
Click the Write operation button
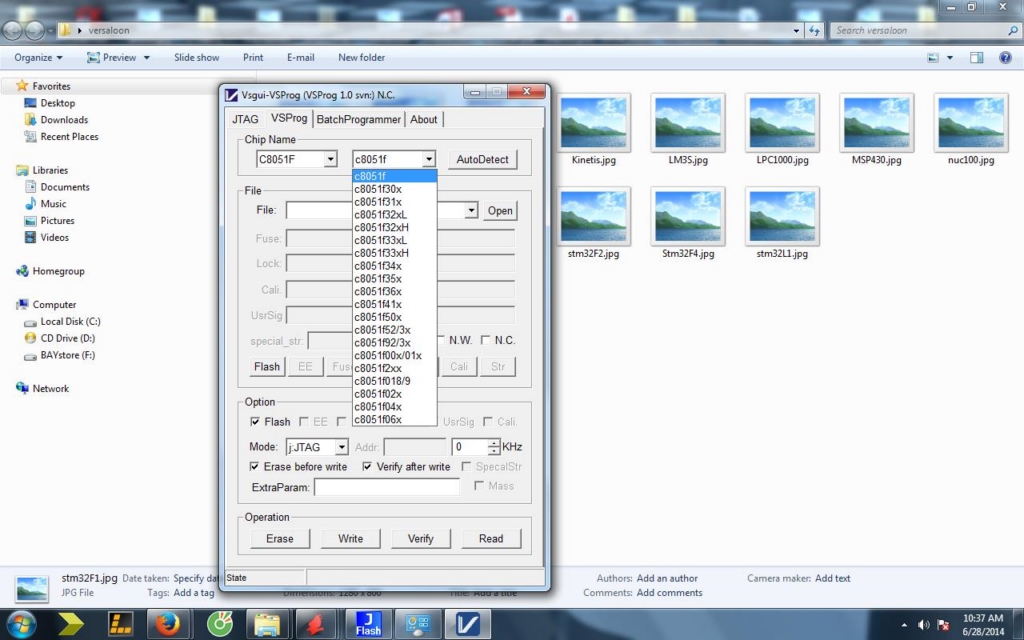pos(351,539)
